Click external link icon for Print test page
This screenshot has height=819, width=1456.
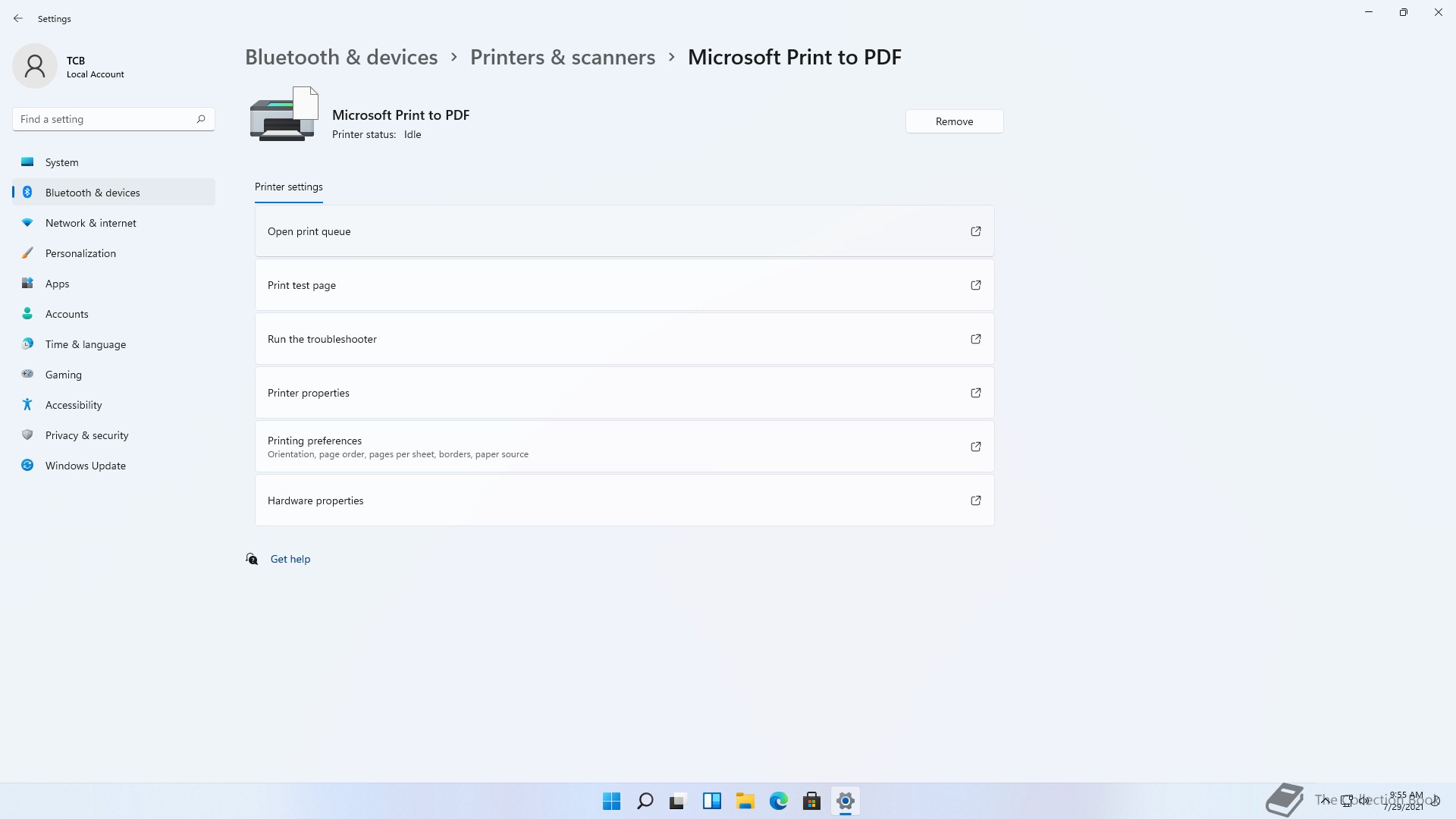[x=976, y=285]
